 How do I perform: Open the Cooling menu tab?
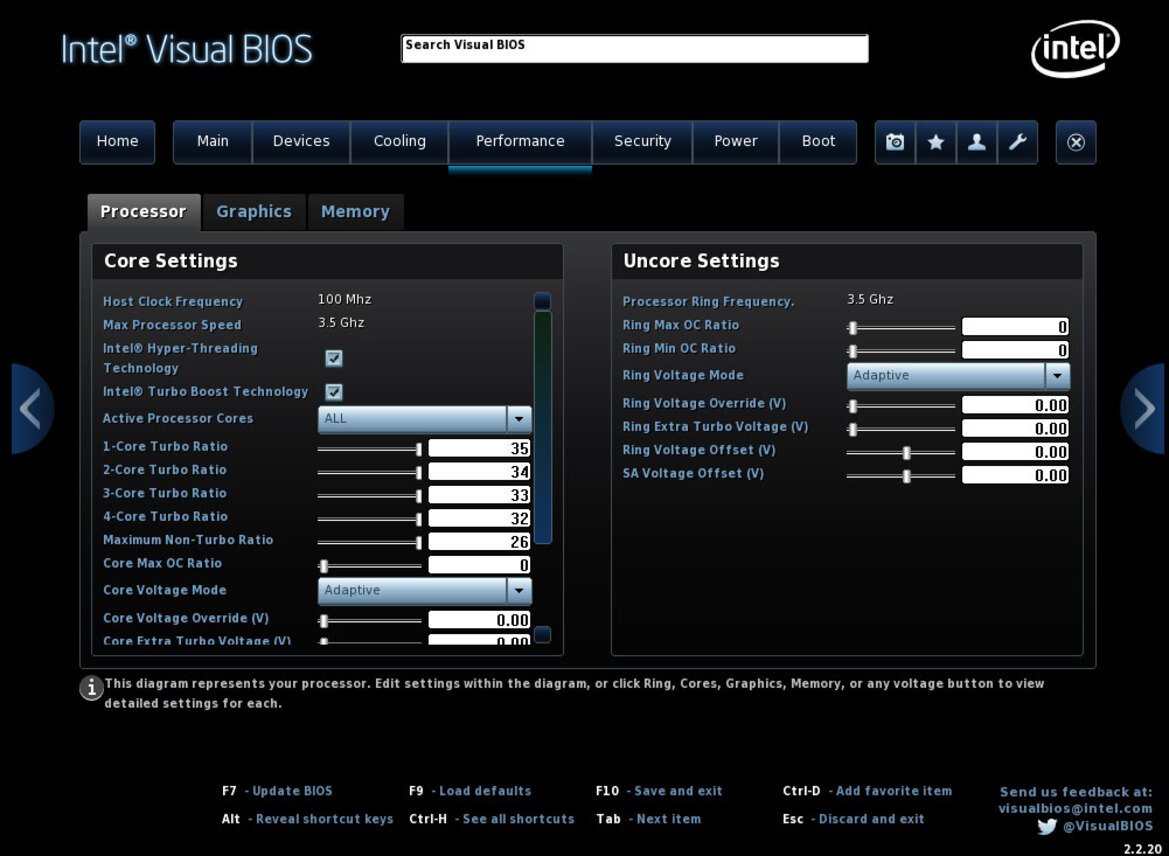[400, 142]
